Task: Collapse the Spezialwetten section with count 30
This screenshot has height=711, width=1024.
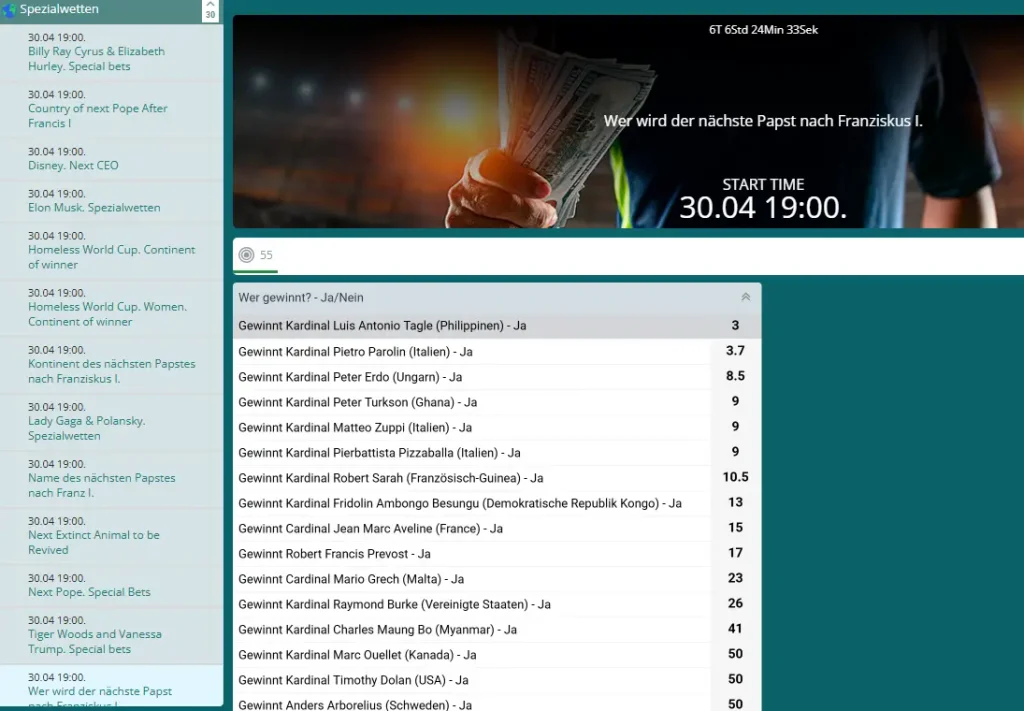Action: tap(210, 10)
